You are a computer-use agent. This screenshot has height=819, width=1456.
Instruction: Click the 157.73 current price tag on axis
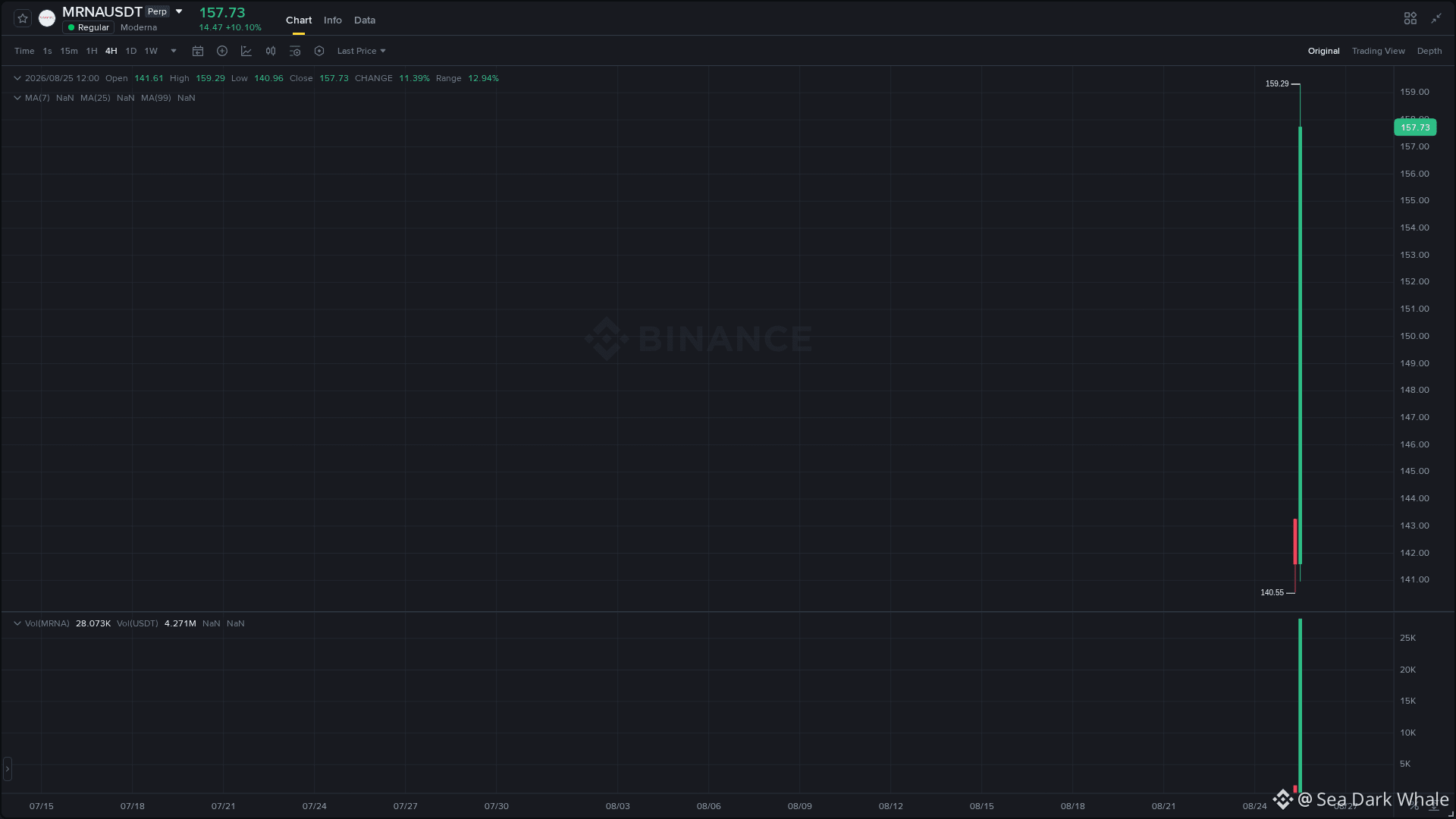1415,127
